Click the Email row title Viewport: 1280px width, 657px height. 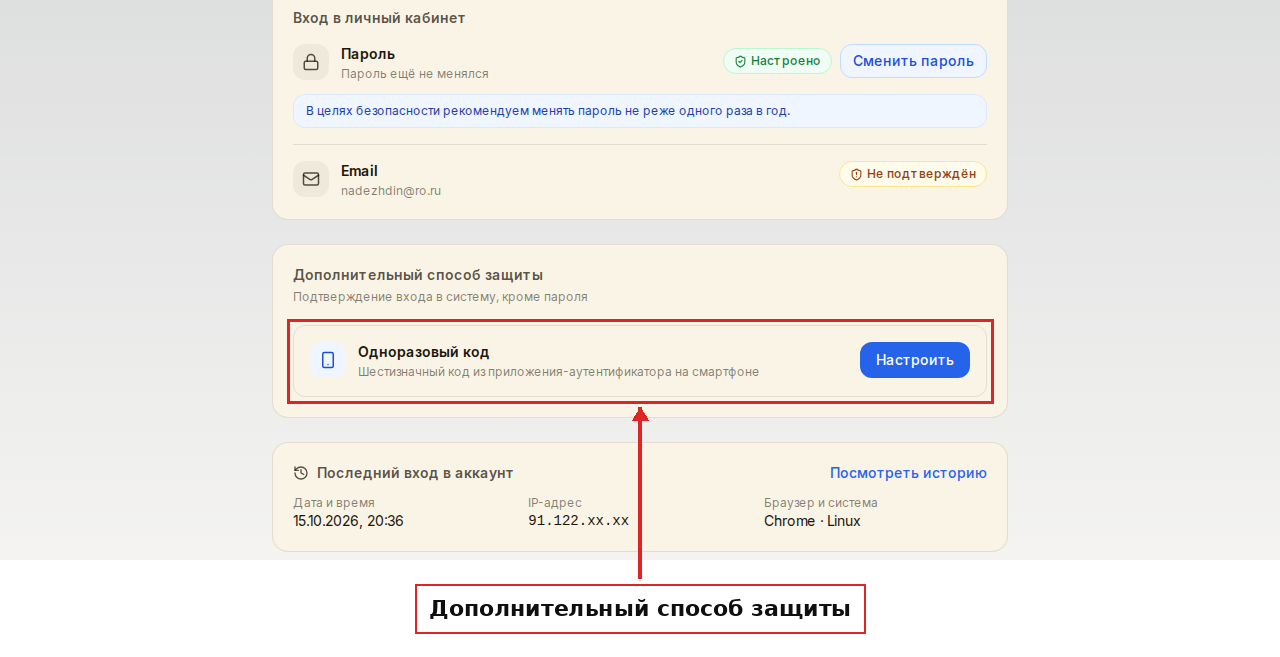[x=359, y=171]
